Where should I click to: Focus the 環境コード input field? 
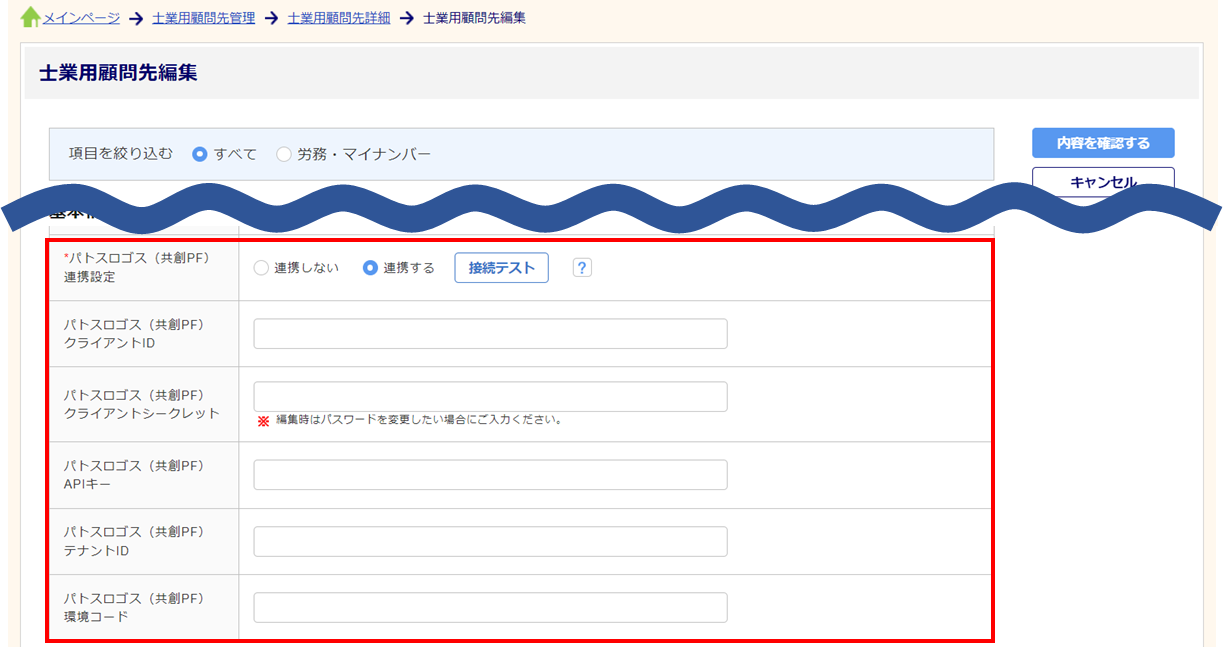pos(490,607)
